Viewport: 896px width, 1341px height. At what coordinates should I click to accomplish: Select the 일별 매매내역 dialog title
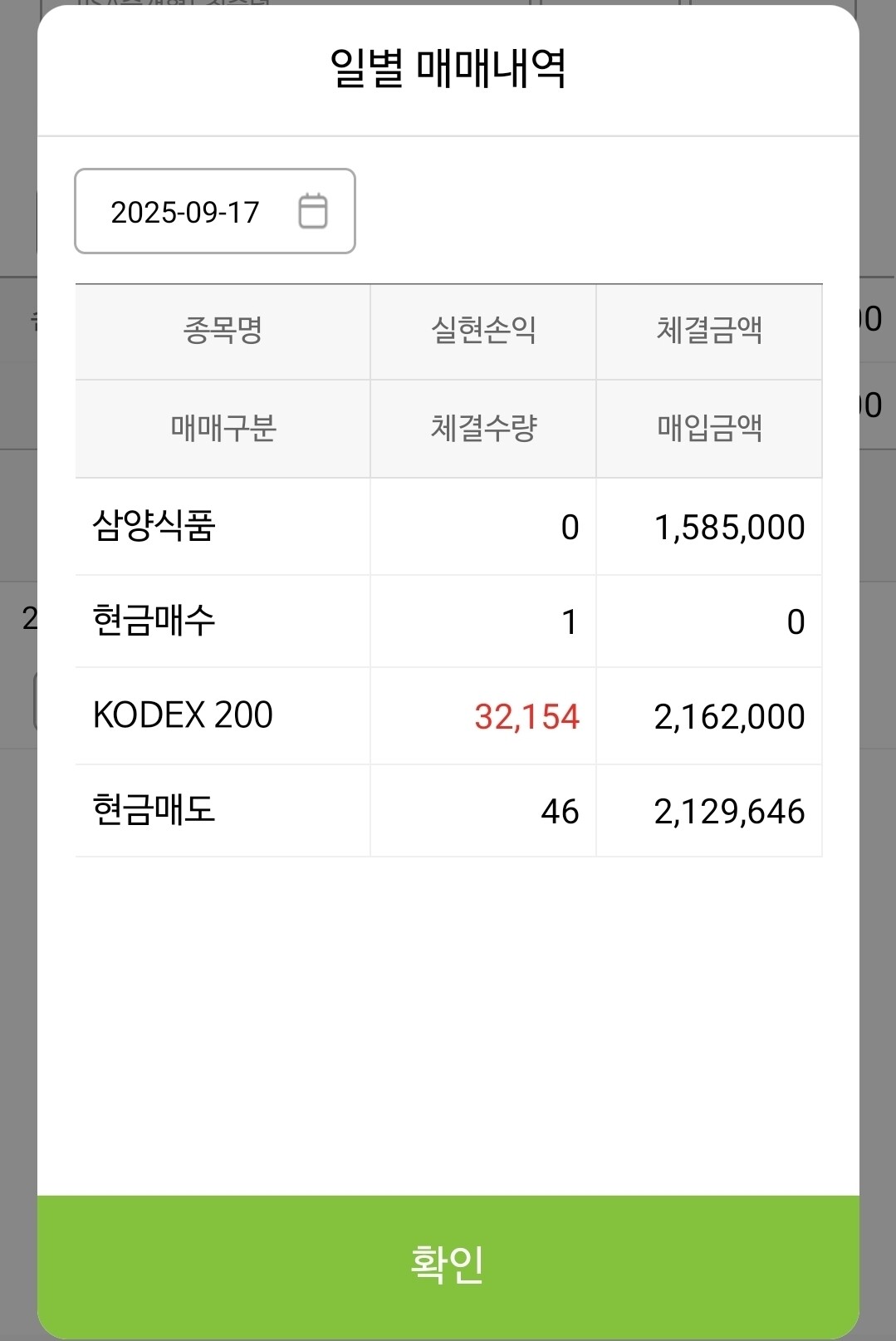click(x=448, y=68)
